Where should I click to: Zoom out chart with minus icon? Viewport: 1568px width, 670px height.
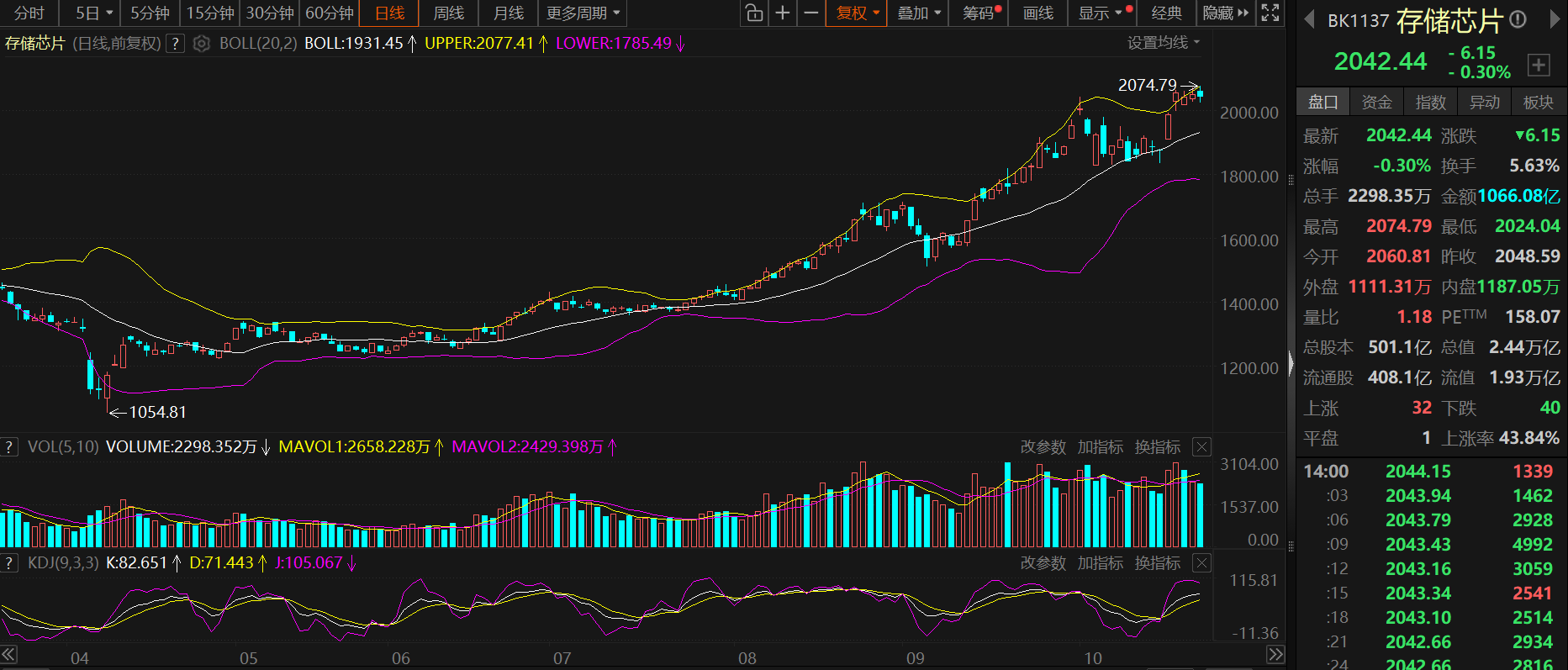[x=810, y=13]
